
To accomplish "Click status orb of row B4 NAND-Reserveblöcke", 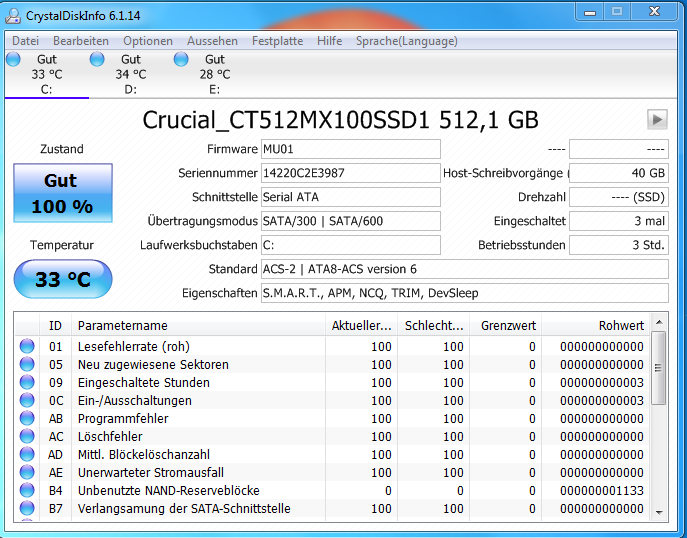I will (27, 490).
